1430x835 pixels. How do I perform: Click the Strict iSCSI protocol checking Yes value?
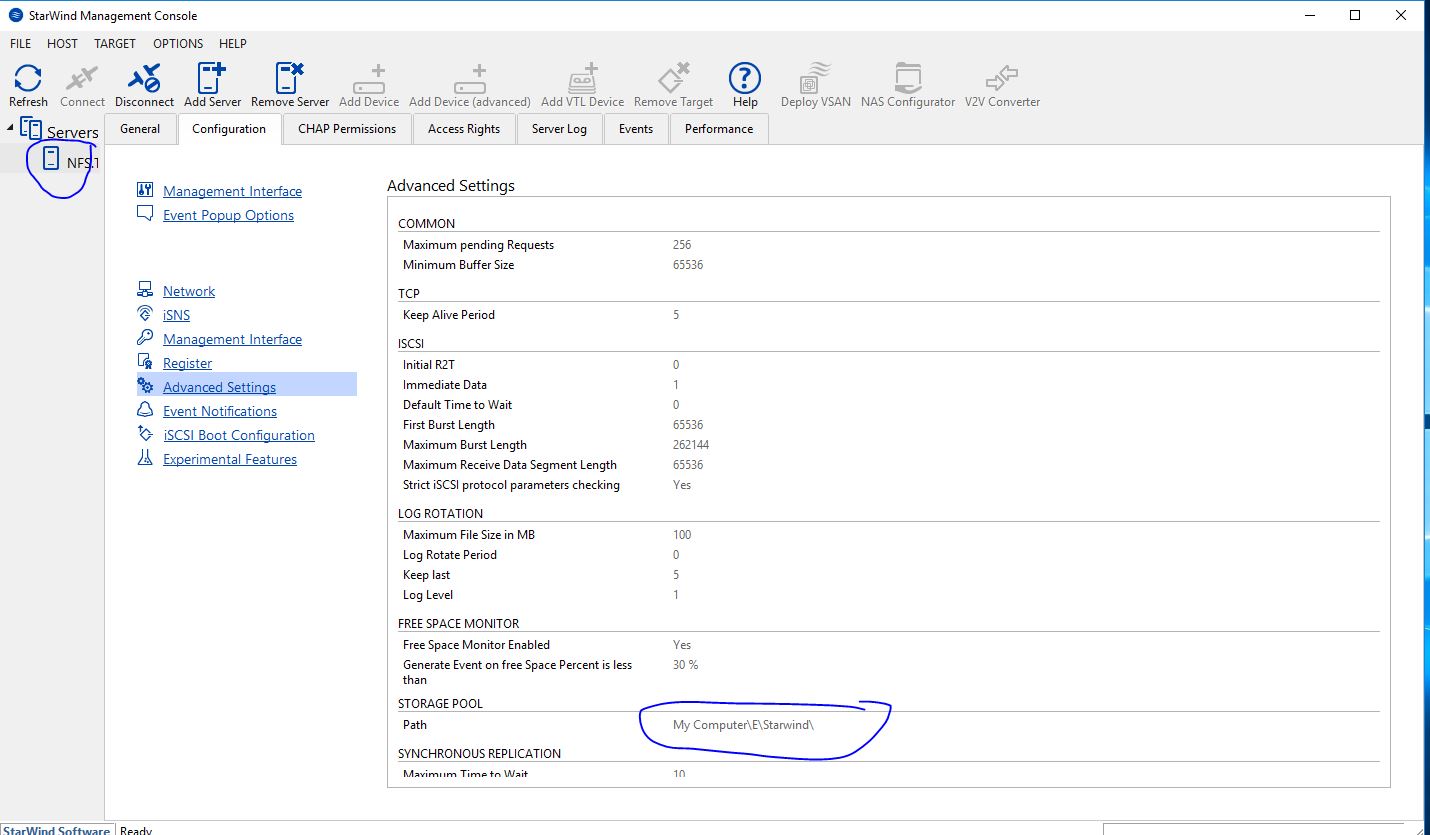point(682,485)
